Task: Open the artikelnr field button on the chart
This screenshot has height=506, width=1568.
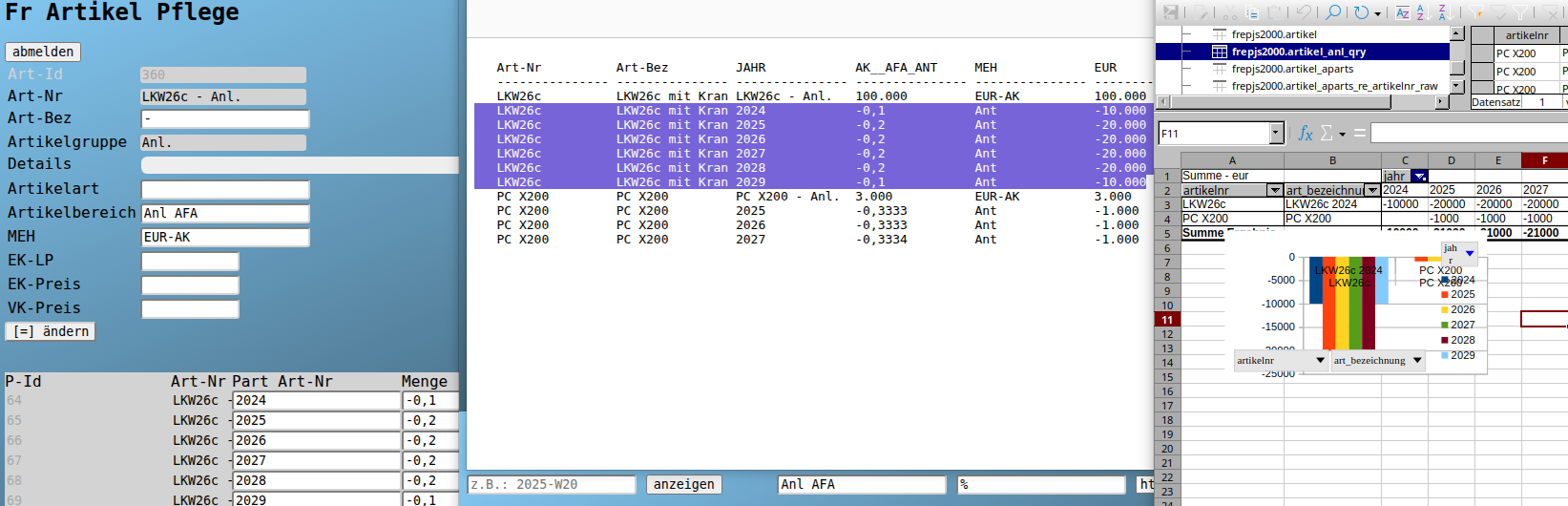Action: 1281,361
